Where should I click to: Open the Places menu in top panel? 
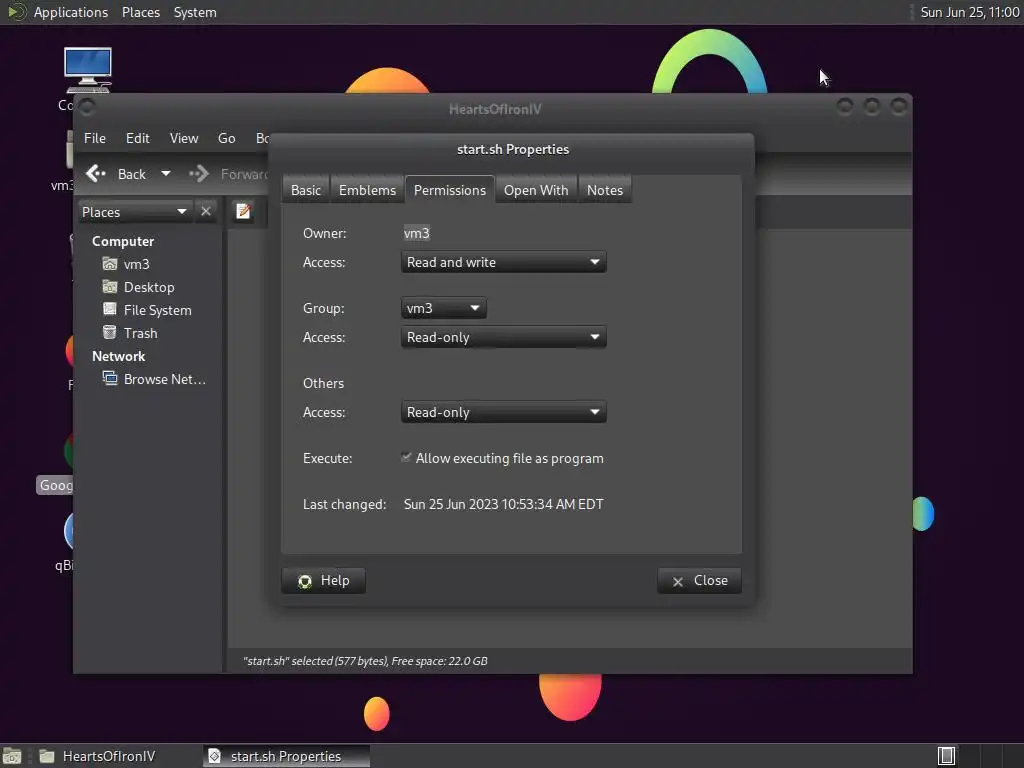tap(141, 12)
